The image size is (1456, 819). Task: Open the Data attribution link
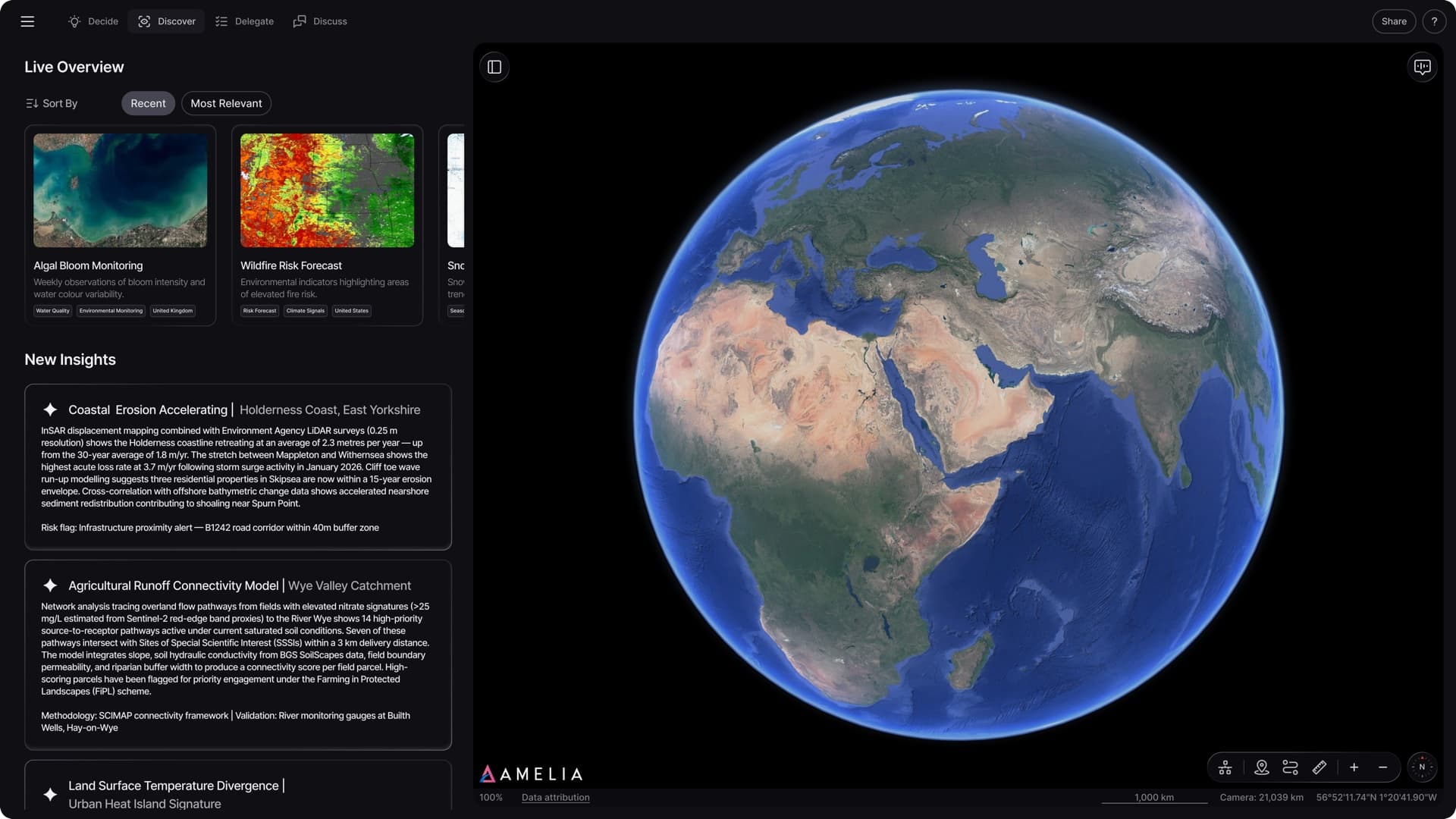tap(555, 797)
